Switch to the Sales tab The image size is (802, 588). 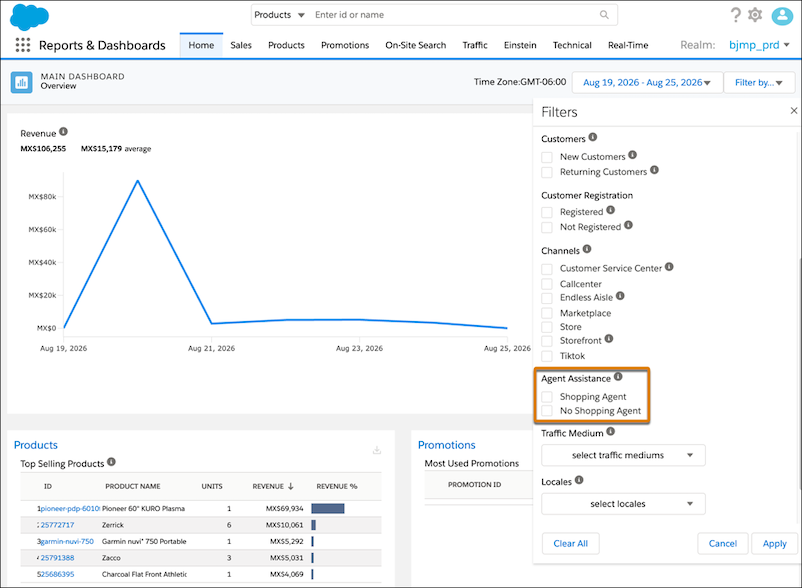tap(241, 45)
